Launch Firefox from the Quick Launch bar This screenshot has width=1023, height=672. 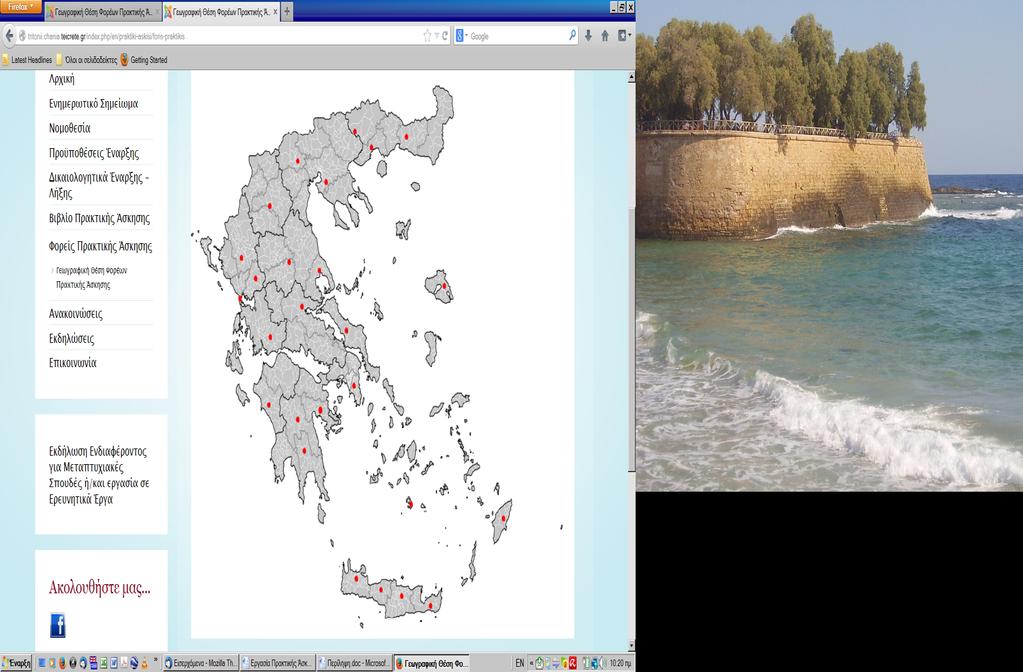click(62, 663)
